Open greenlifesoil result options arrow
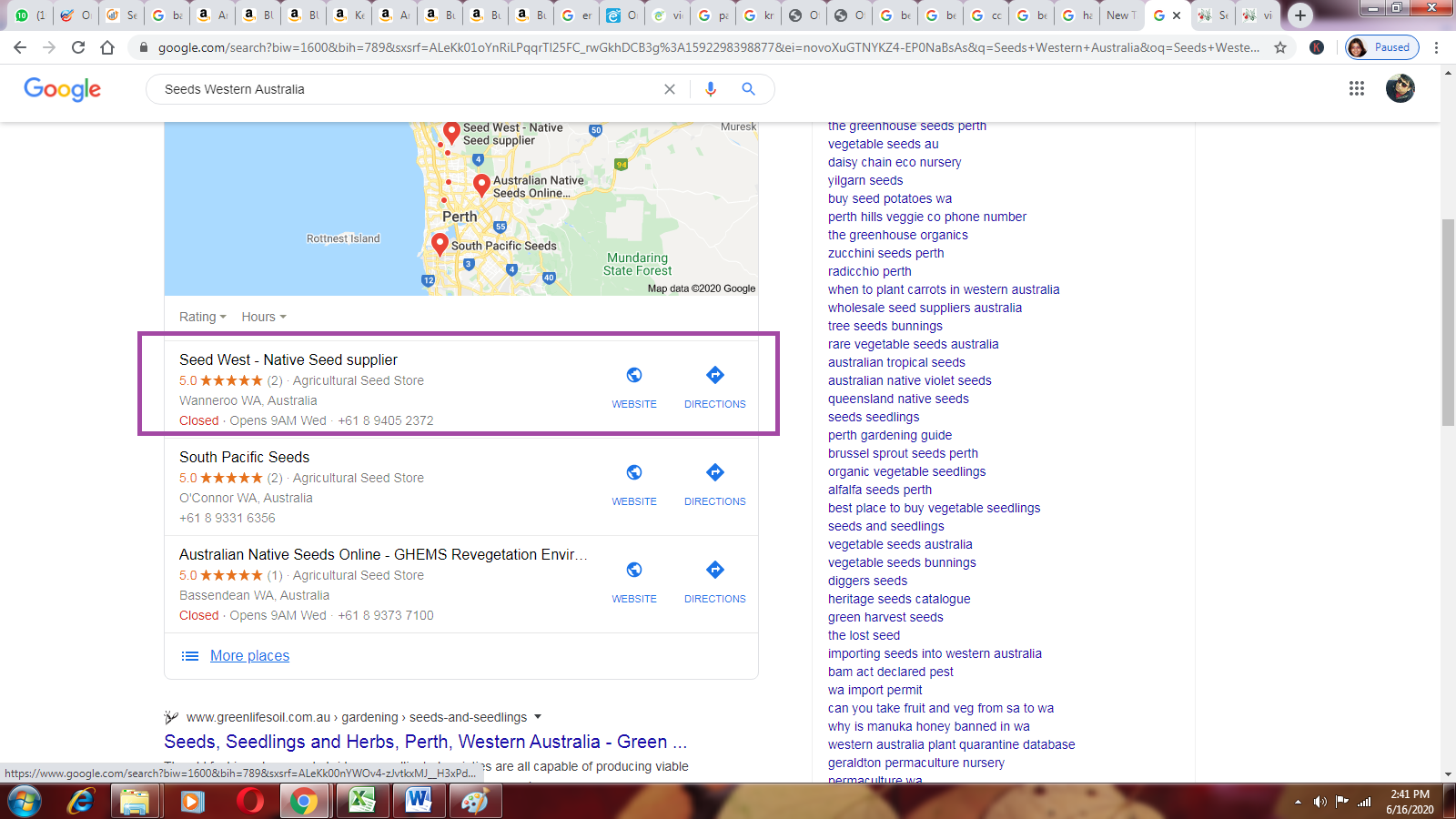 538,717
